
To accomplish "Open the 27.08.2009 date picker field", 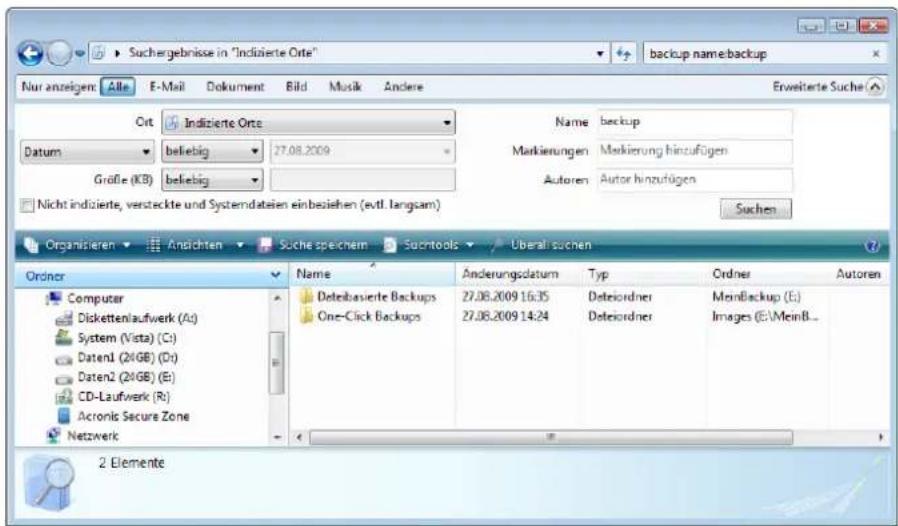I will pyautogui.click(x=362, y=151).
